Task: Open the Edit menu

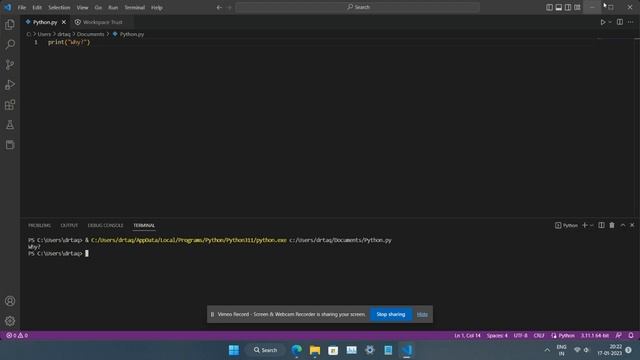Action: click(37, 7)
